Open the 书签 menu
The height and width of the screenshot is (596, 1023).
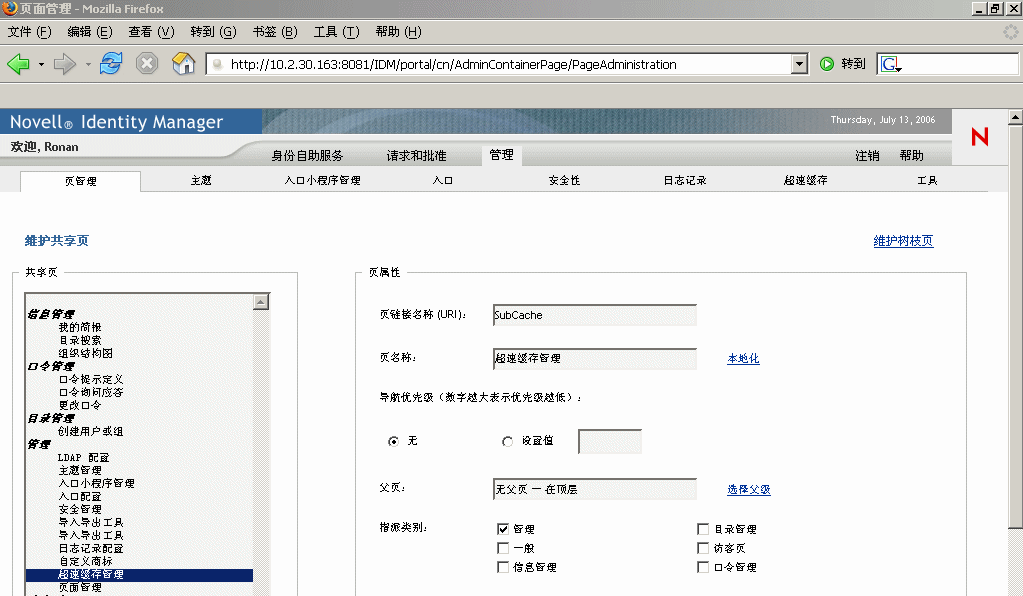click(x=274, y=31)
